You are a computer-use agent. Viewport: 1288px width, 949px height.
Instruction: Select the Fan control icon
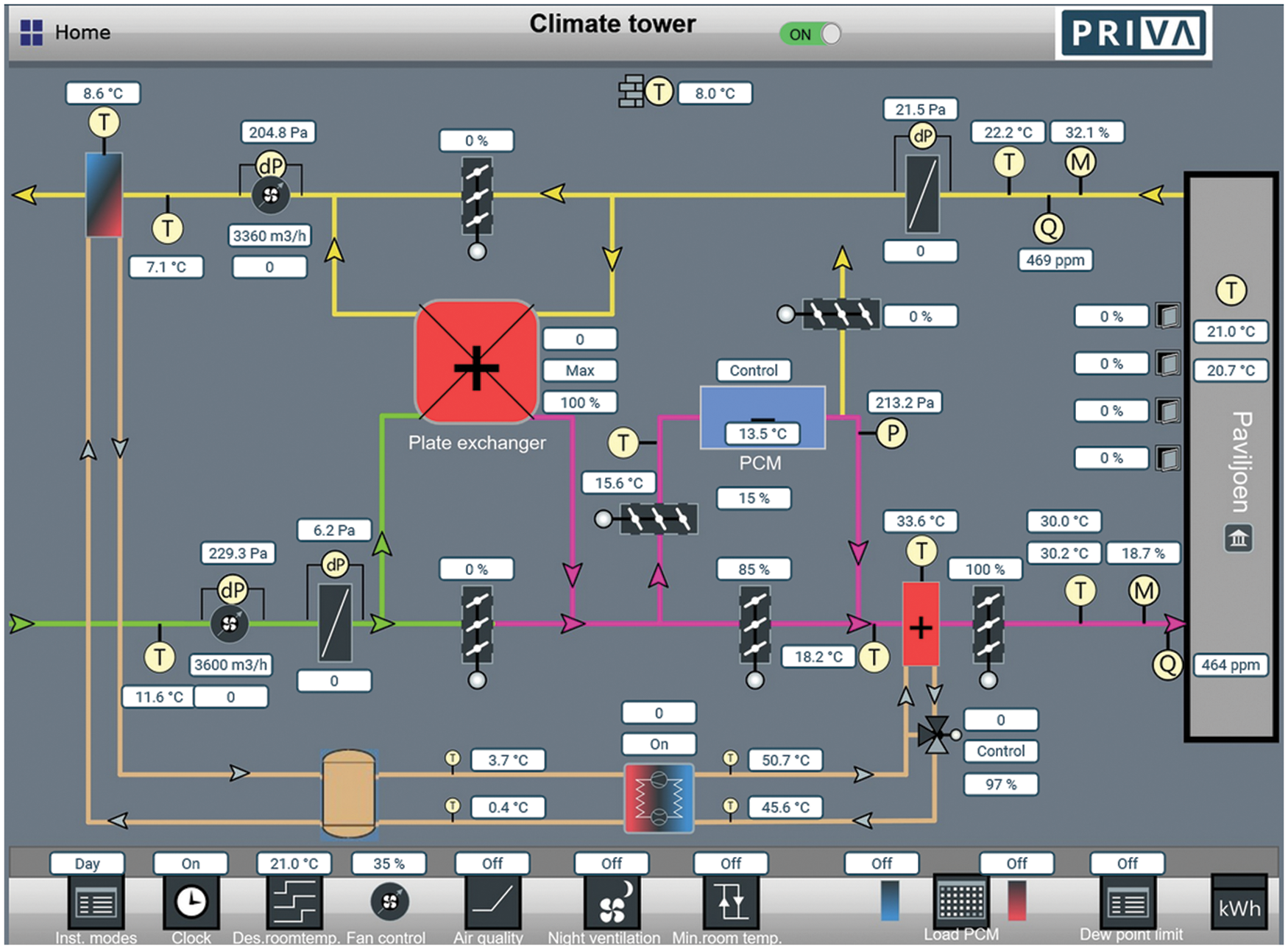tap(389, 901)
